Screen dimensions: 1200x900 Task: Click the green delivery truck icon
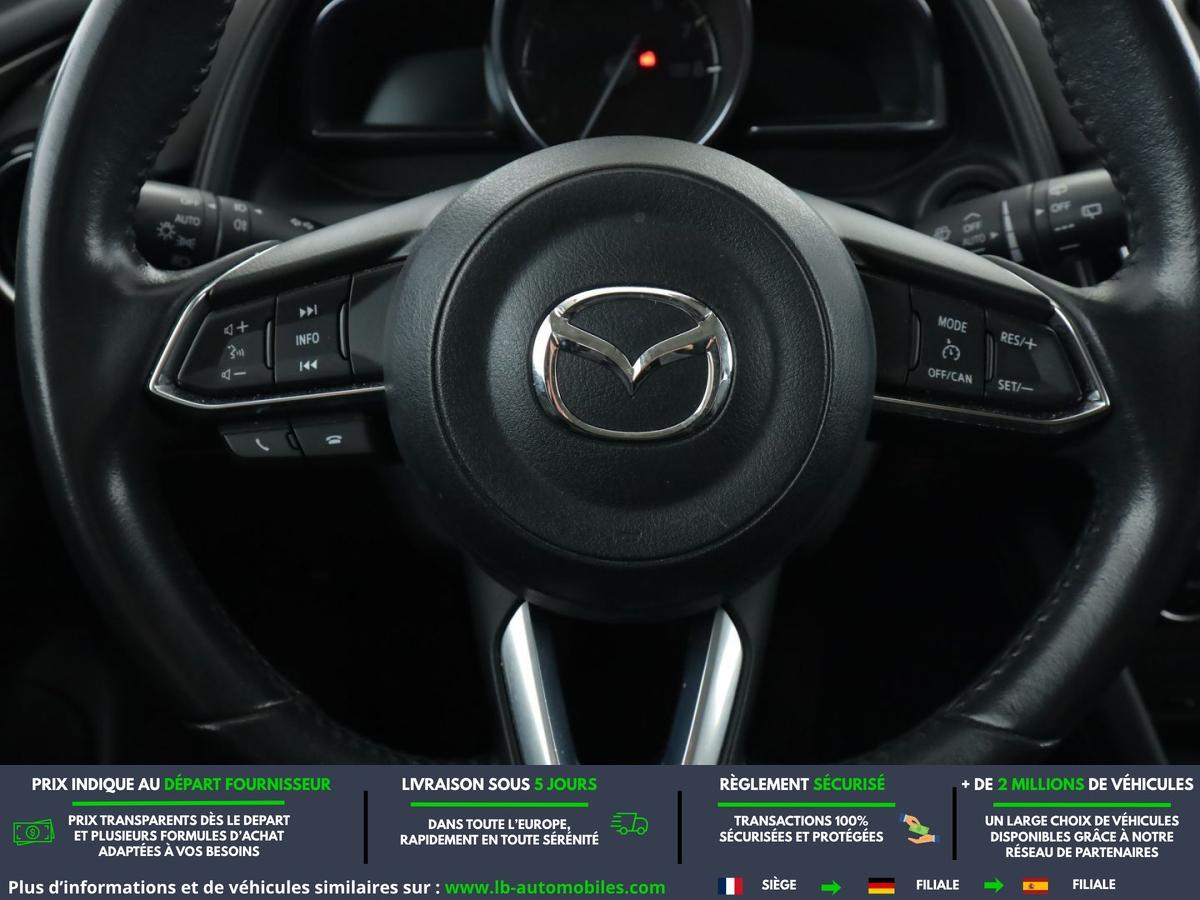[629, 824]
